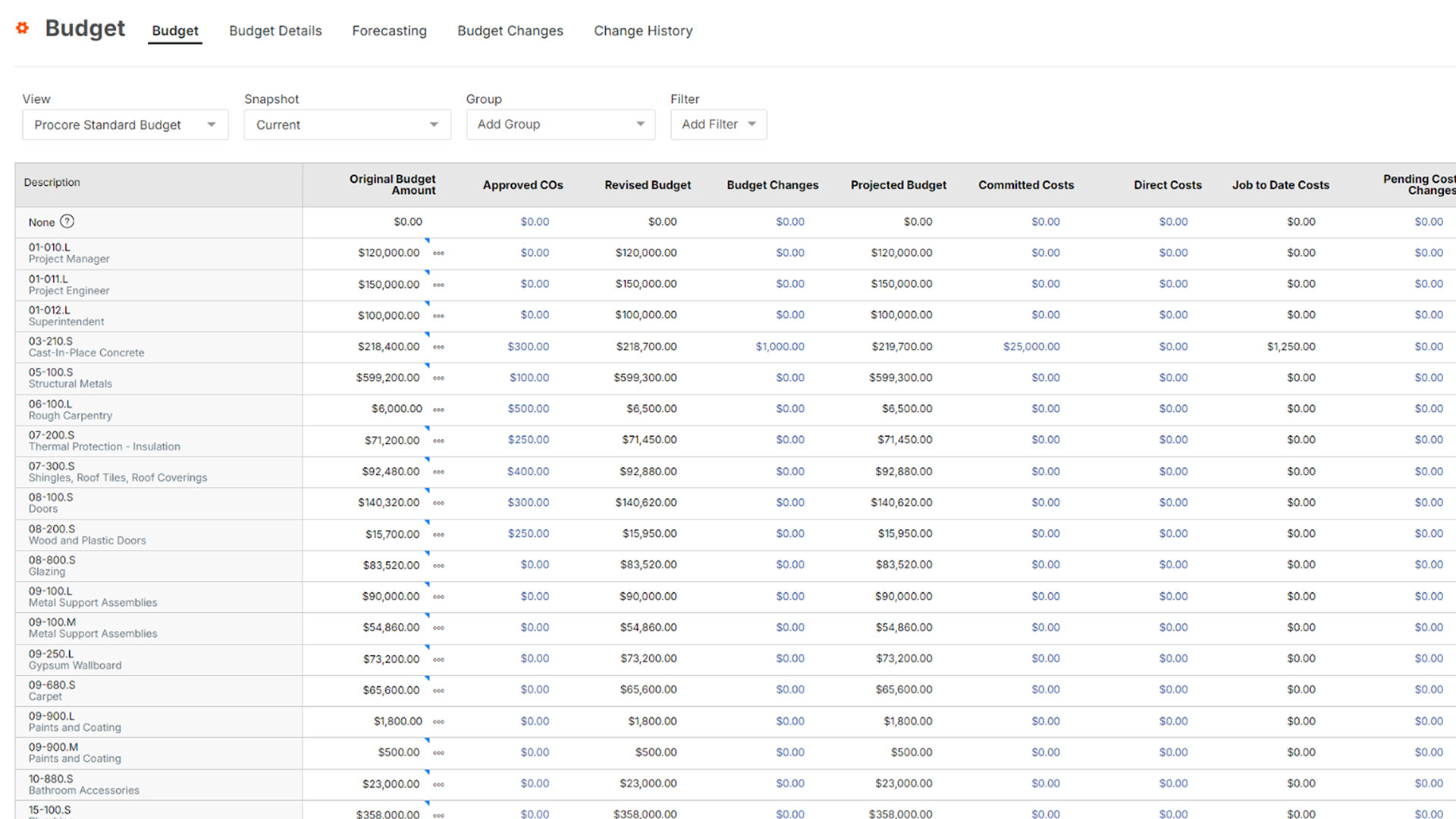Expand the Add Group dropdown

[560, 124]
